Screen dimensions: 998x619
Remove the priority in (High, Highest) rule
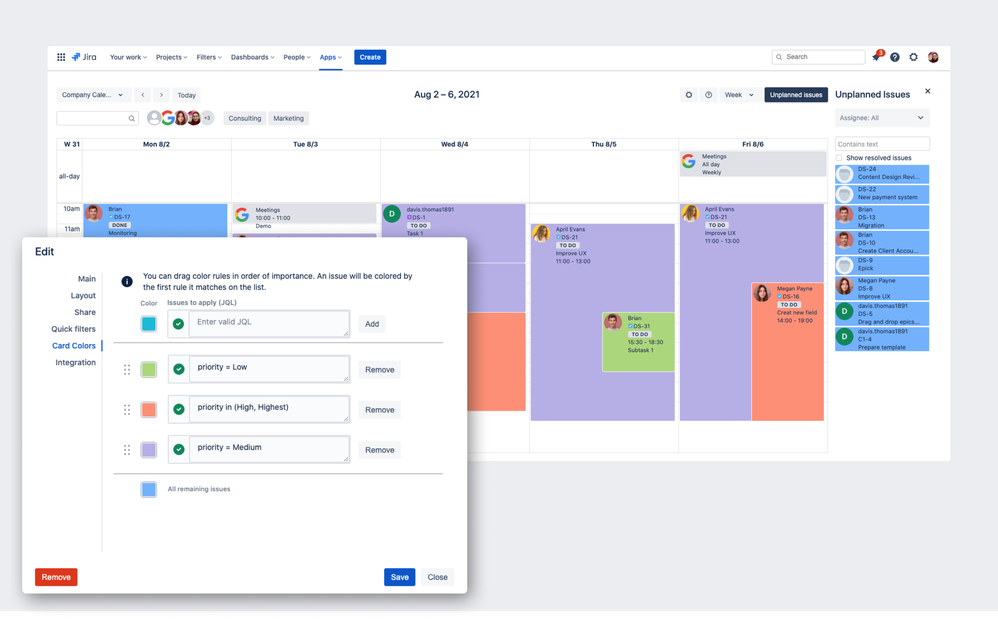click(x=379, y=409)
